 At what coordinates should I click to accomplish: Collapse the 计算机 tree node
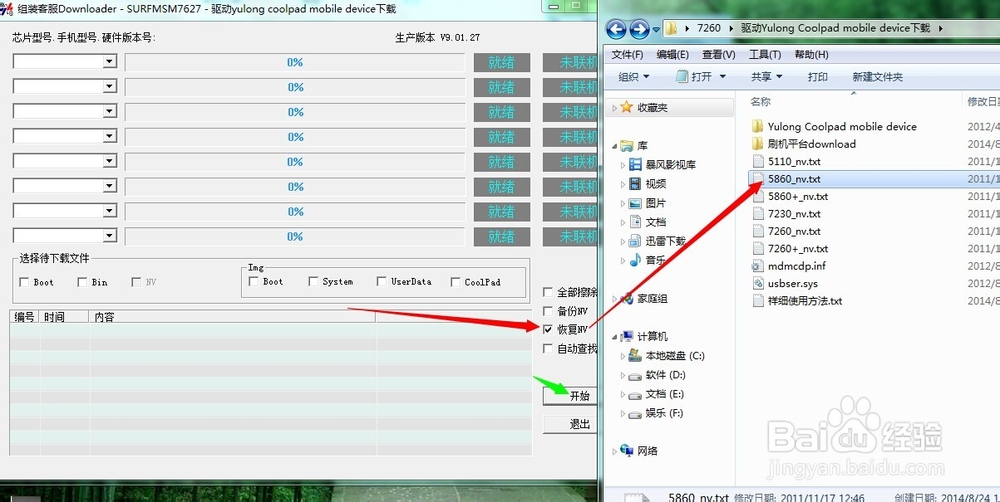614,337
